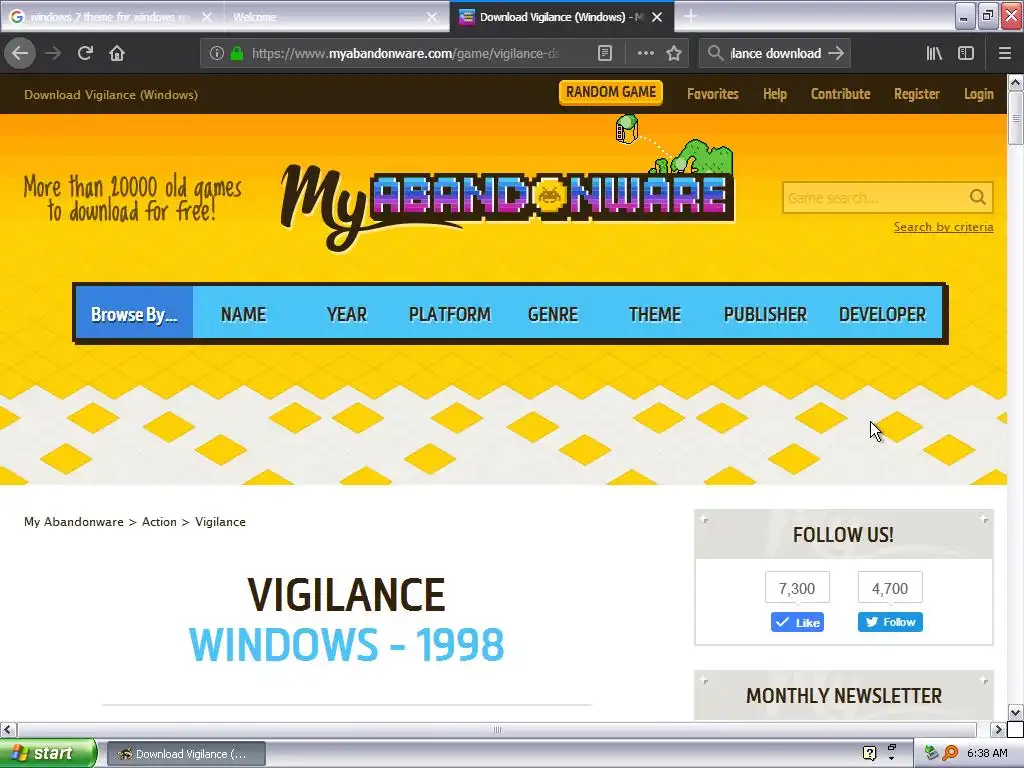Toggle reader view icon
The height and width of the screenshot is (768, 1024).
coord(605,53)
